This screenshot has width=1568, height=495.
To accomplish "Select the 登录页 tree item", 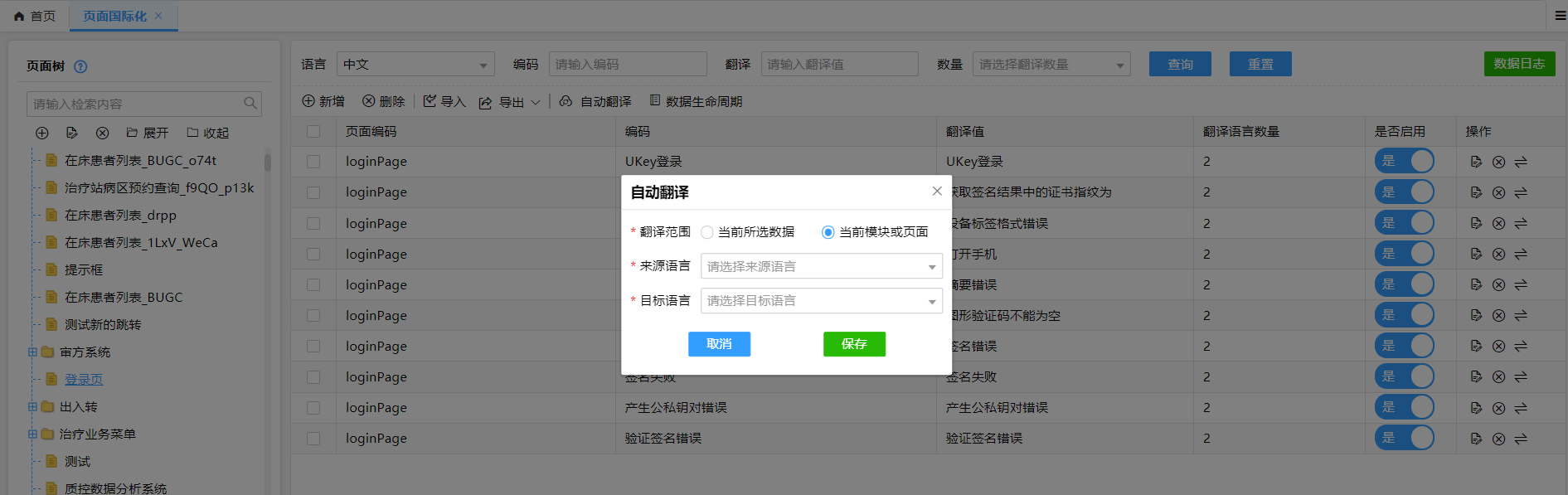I will (84, 380).
